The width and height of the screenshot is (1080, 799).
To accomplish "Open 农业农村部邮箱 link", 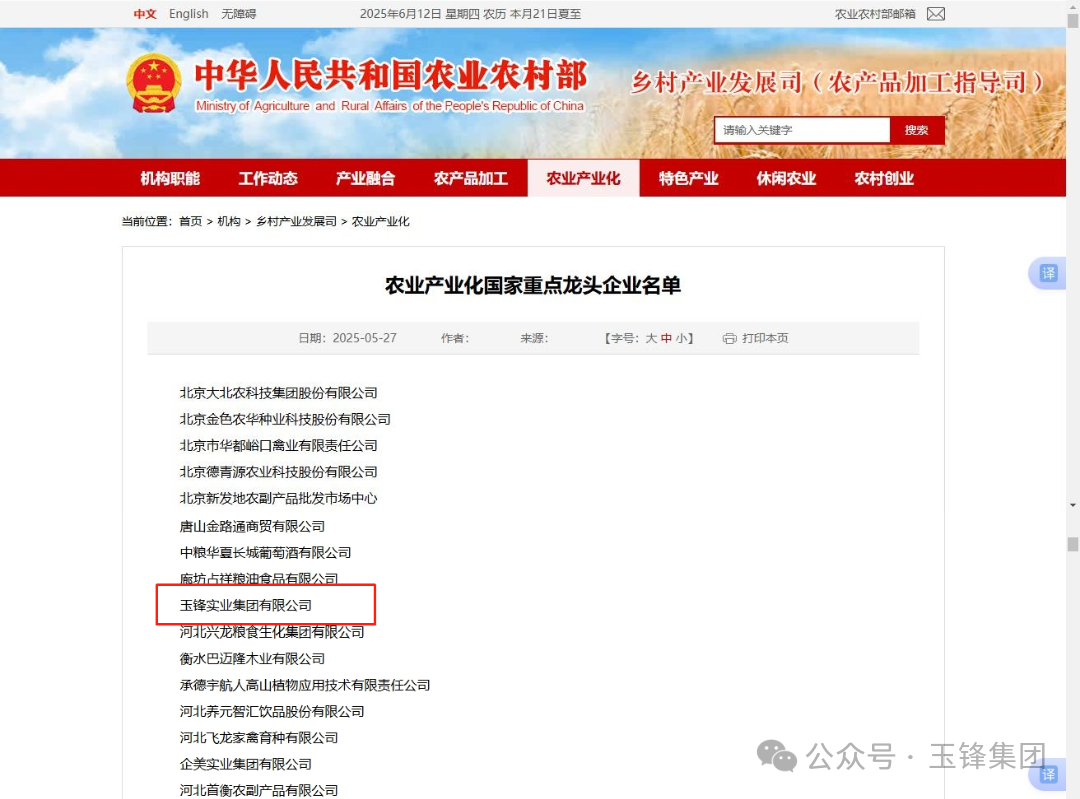I will click(x=875, y=14).
